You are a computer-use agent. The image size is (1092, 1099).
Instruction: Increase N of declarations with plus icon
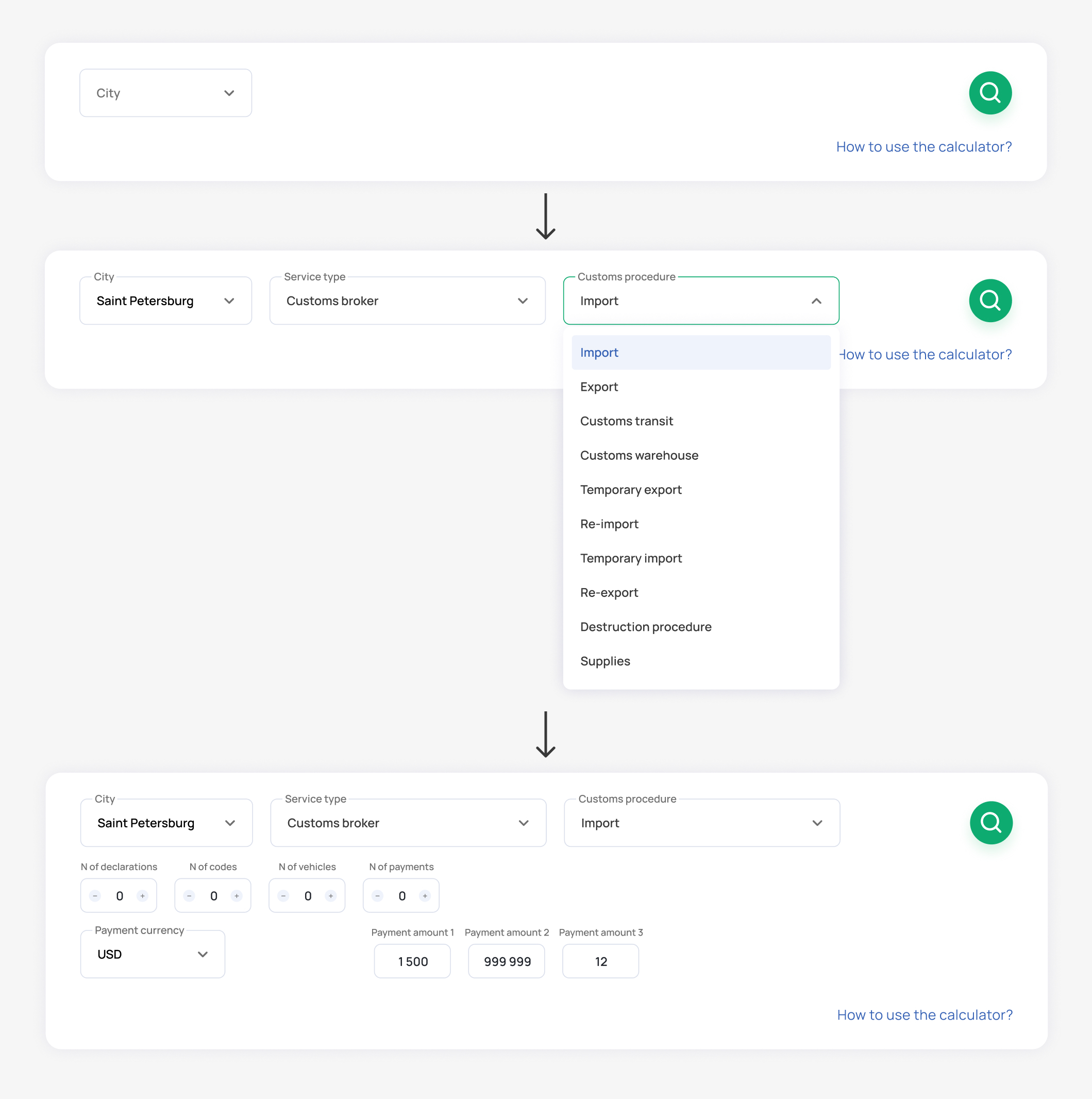tap(142, 896)
